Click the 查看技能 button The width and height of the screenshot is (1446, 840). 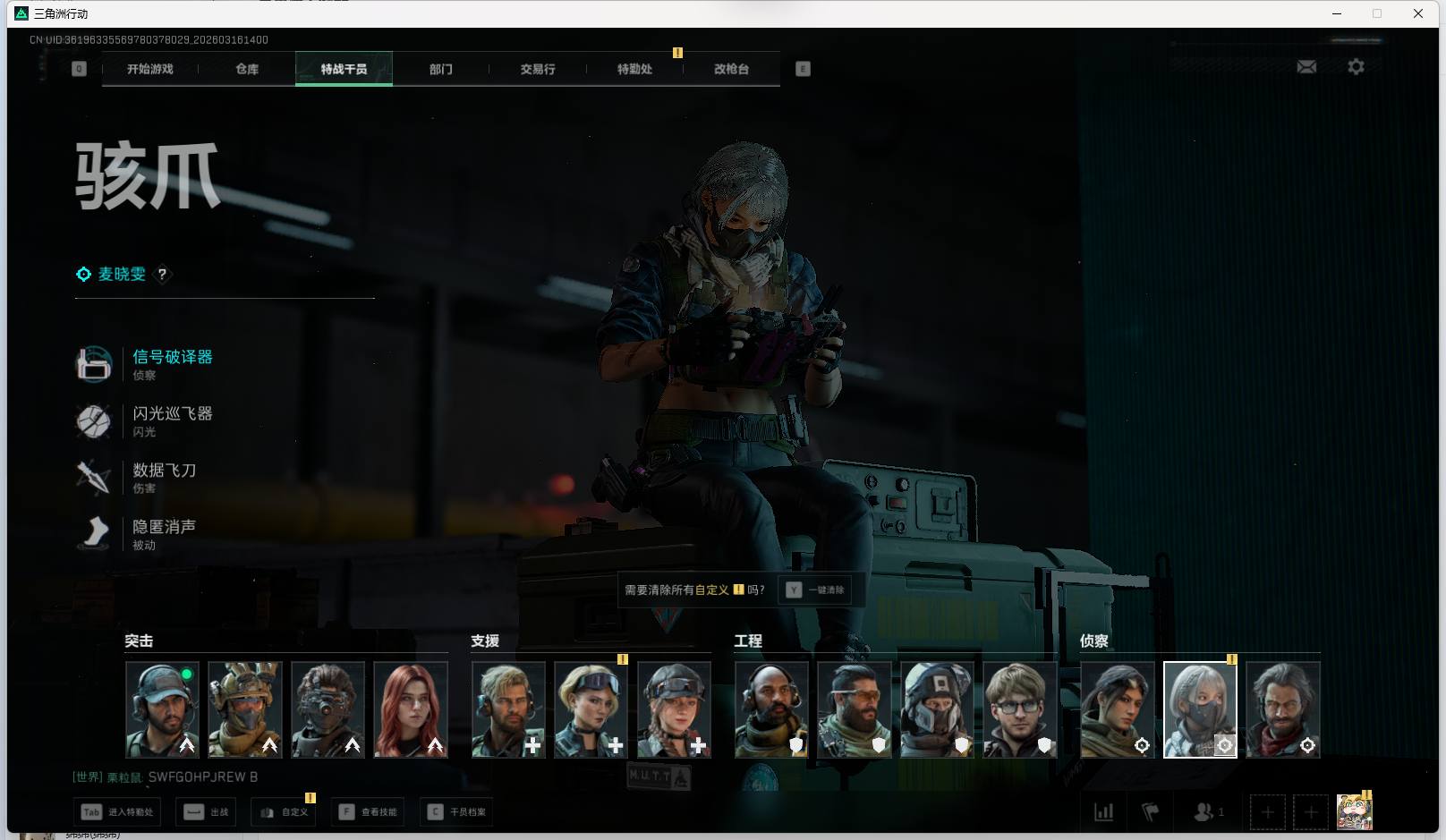click(x=368, y=812)
